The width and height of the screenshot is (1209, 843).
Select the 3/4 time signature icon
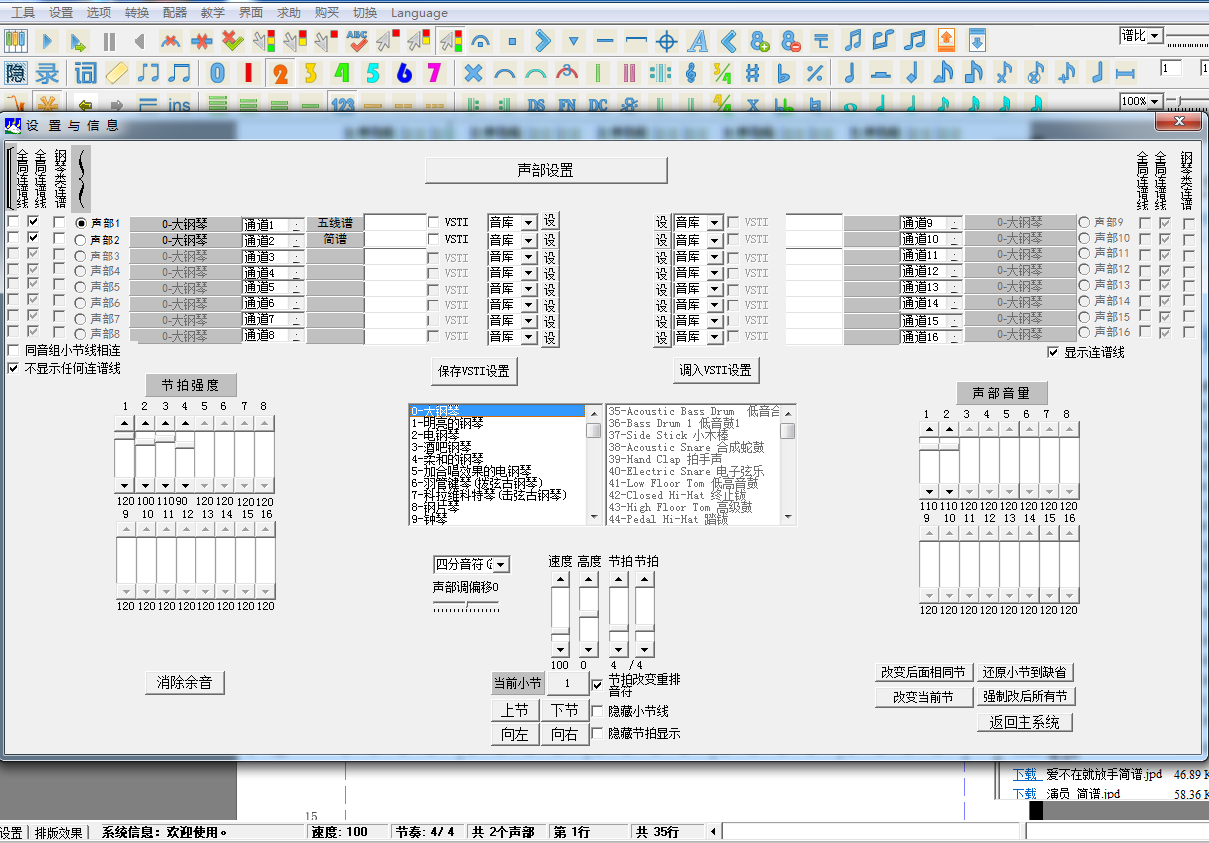(722, 73)
